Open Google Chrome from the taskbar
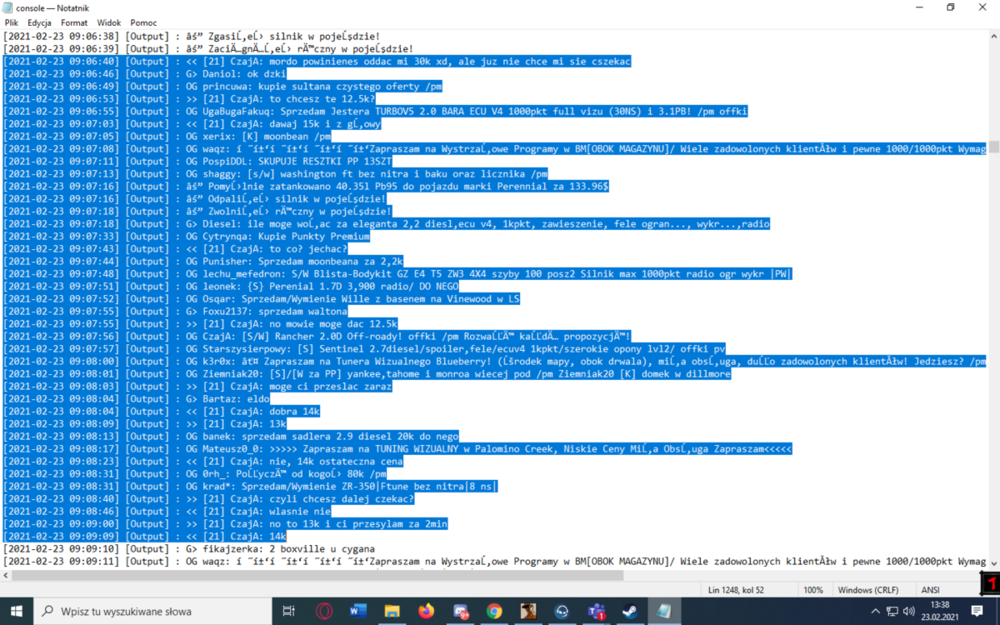Screen dimensions: 1000x625 tap(494, 611)
